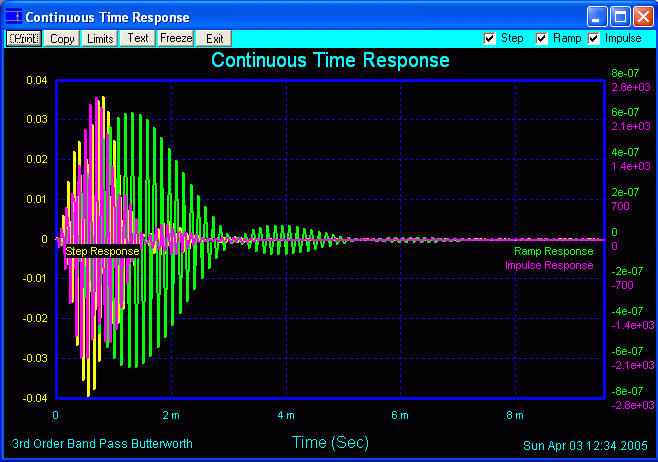Click the date stamp in bottom right
This screenshot has height=462, width=658.
click(586, 444)
